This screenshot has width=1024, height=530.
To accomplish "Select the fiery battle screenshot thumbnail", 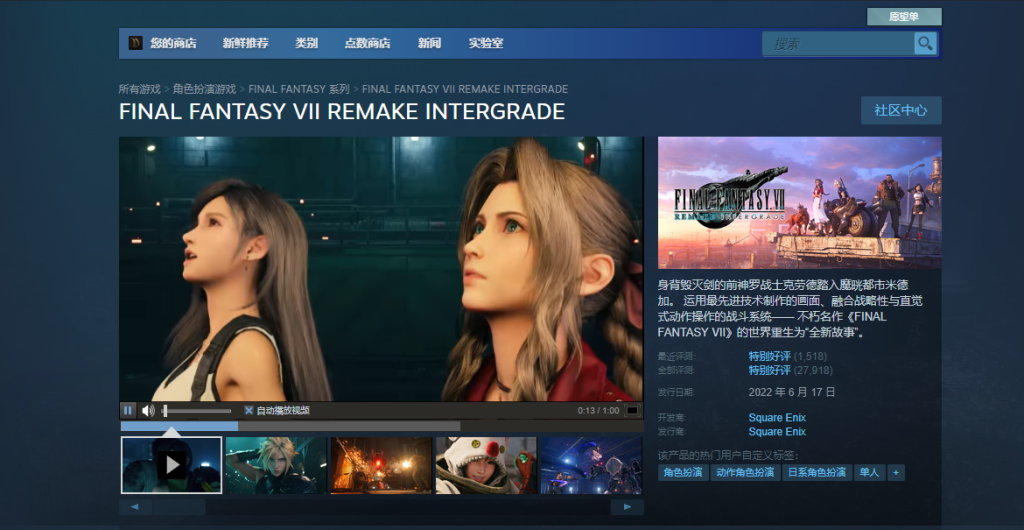I will tap(381, 465).
